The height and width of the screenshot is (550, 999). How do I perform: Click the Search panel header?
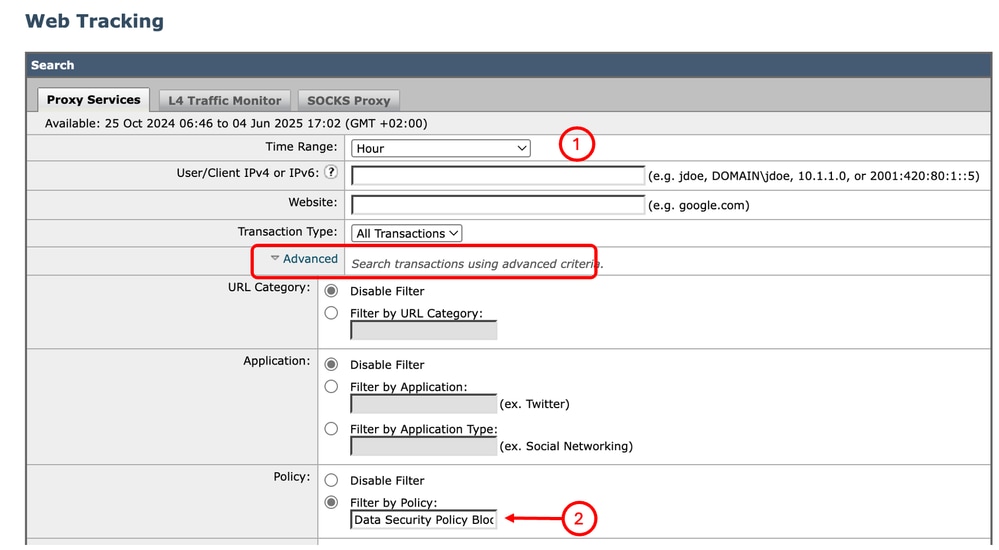[508, 66]
